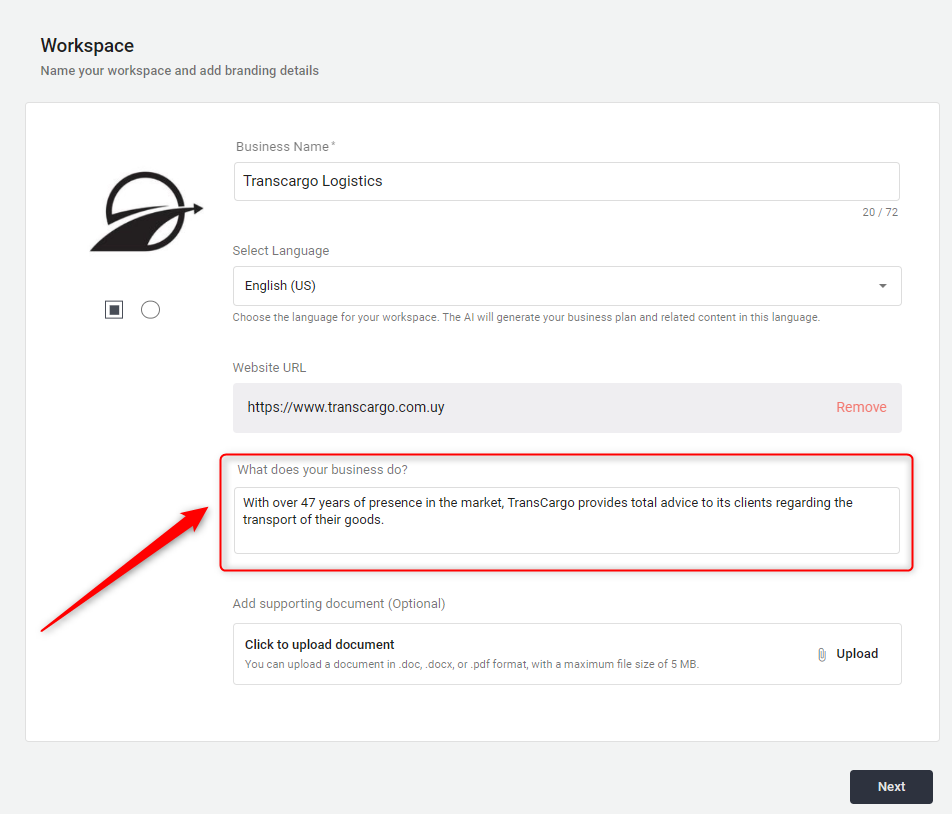
Task: Click the upload file format hint text
Action: coord(472,665)
